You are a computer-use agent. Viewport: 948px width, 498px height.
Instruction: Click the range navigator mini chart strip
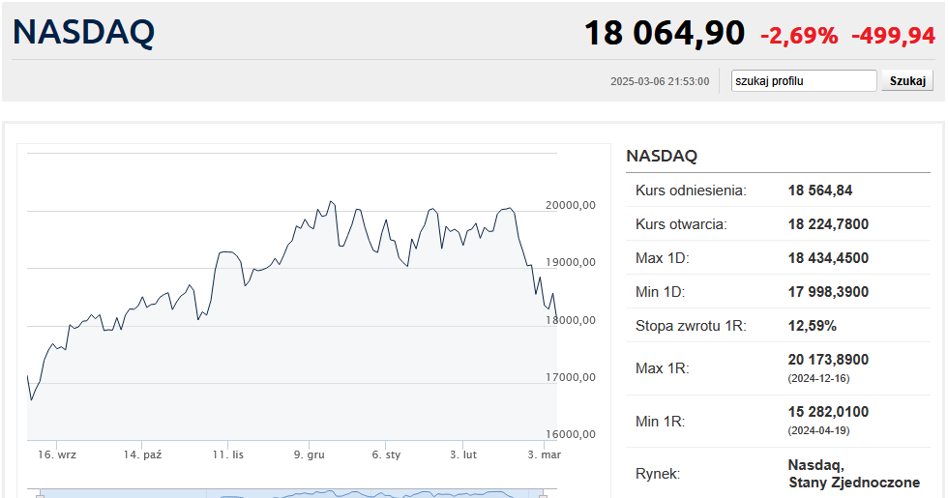tap(290, 493)
